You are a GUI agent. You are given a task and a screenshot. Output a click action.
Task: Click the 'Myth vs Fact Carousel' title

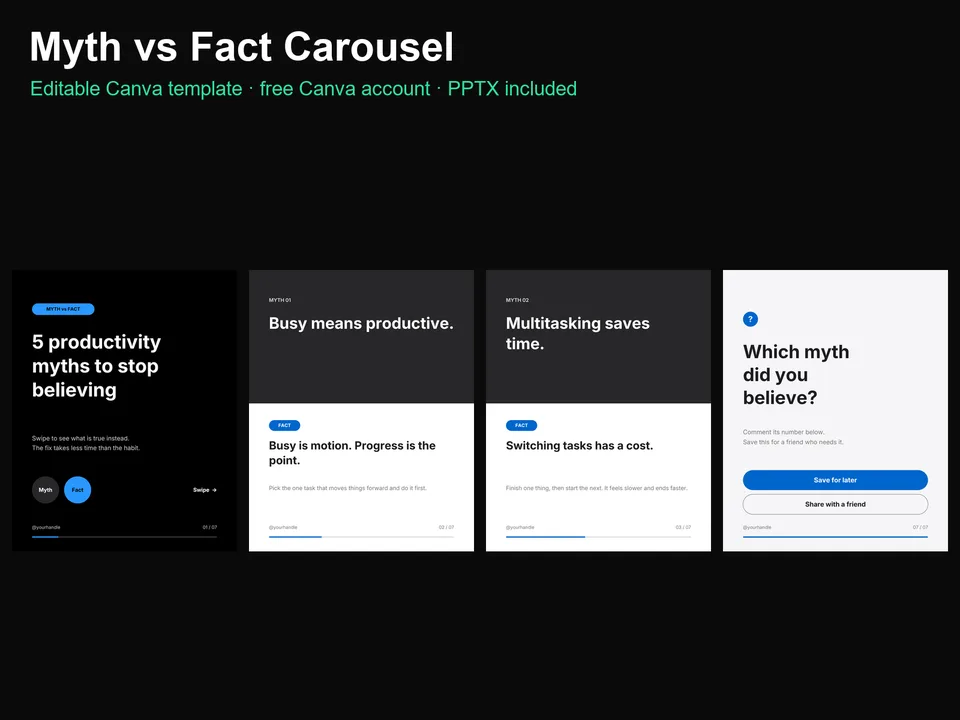(242, 47)
